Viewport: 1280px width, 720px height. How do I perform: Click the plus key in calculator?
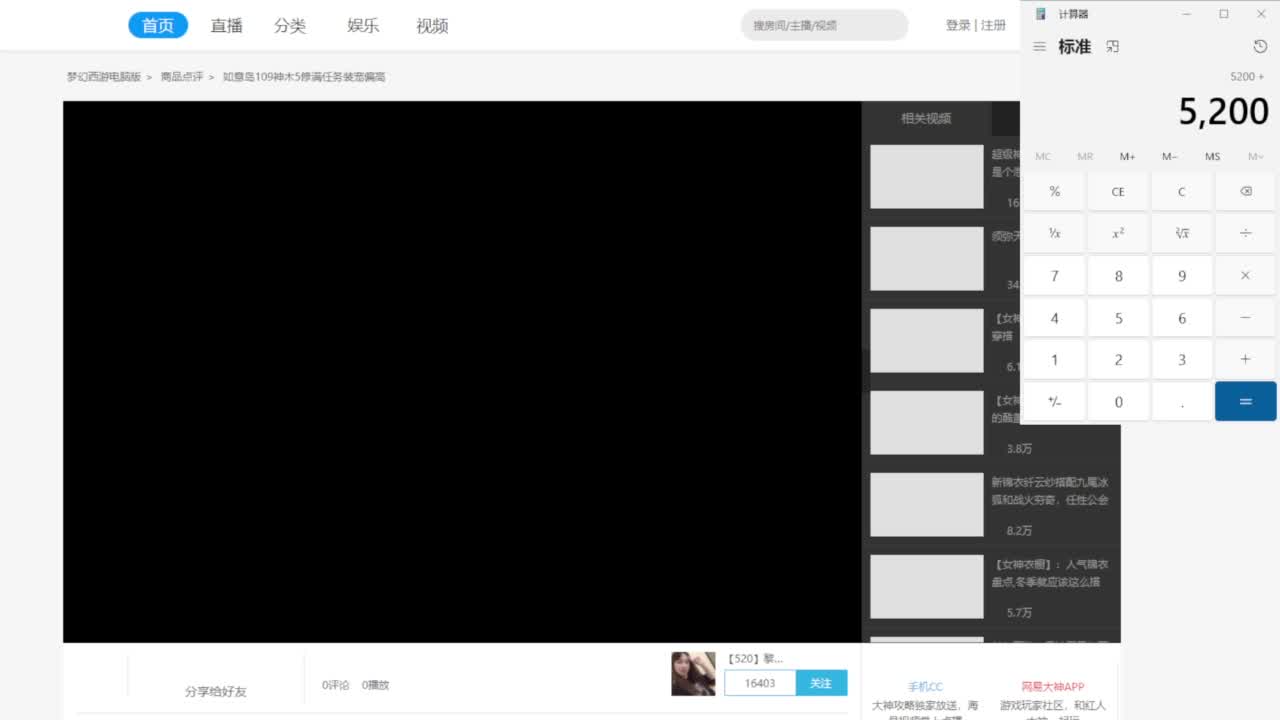pos(1245,359)
